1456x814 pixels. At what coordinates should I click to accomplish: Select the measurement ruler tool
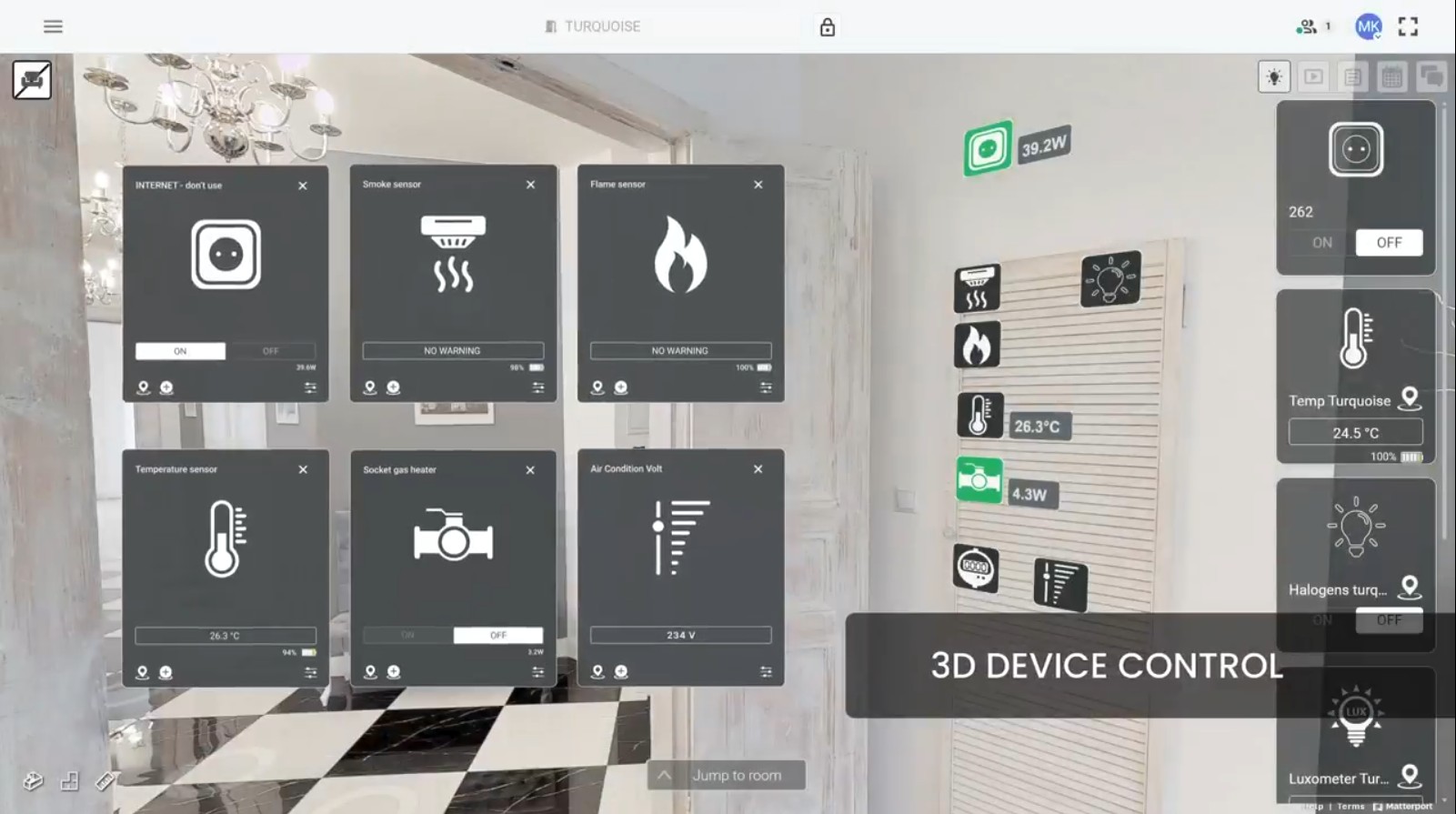(105, 780)
